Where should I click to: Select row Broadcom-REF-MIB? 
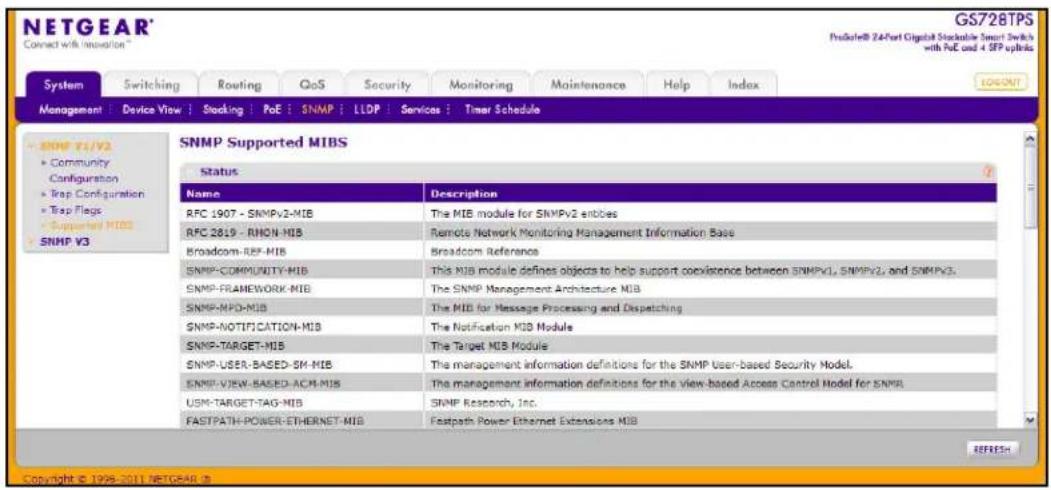coord(588,251)
